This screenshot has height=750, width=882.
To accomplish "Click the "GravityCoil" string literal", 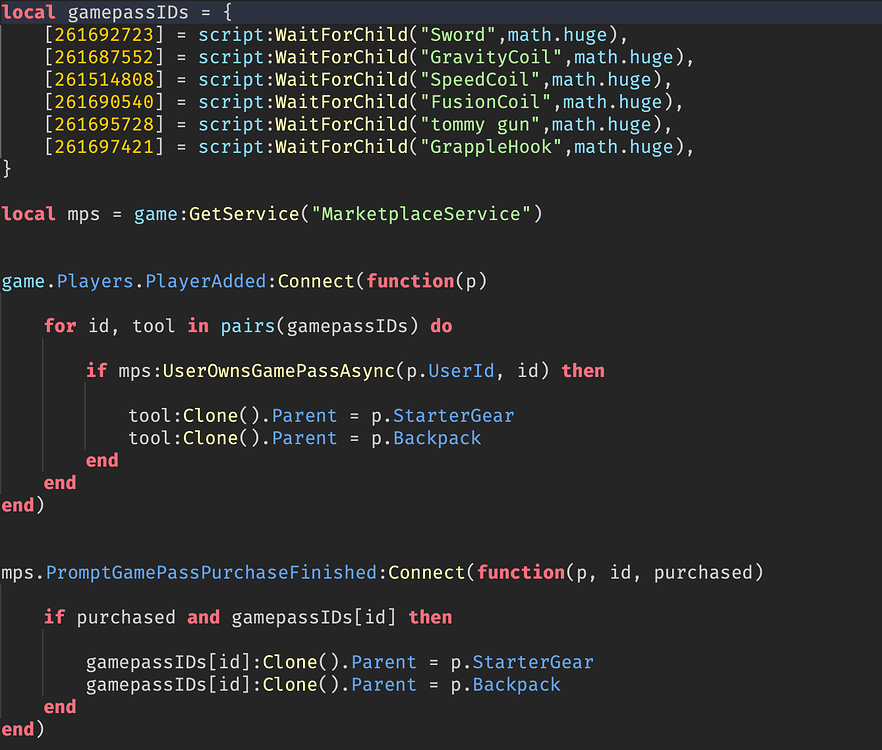I will tap(488, 57).
